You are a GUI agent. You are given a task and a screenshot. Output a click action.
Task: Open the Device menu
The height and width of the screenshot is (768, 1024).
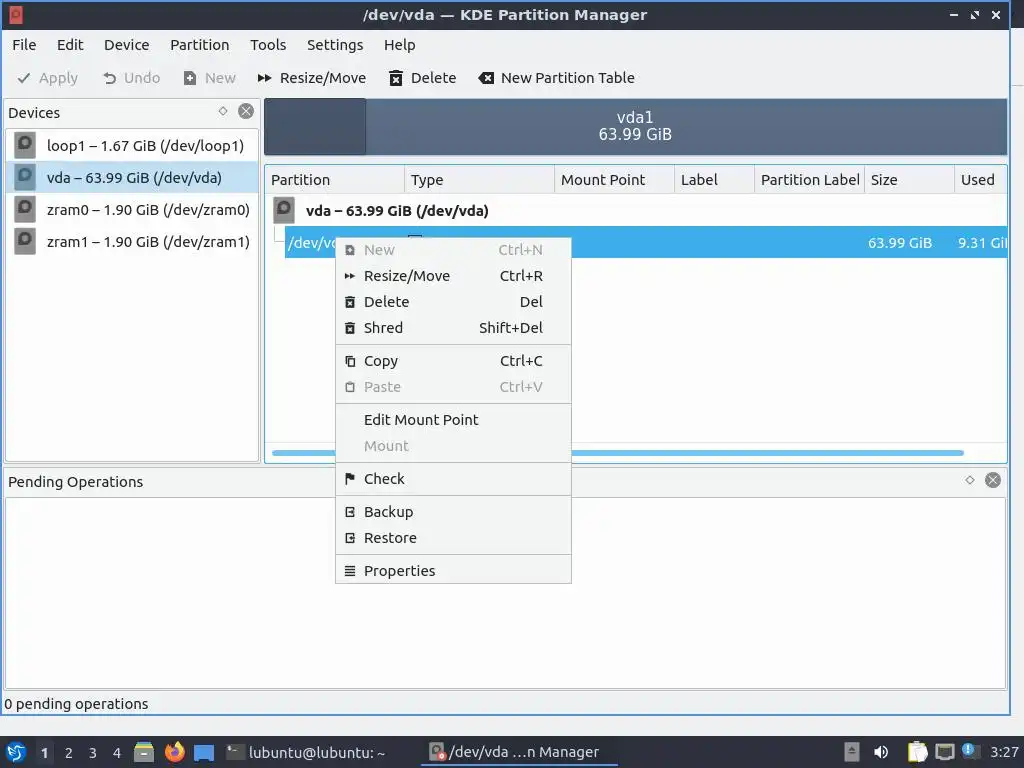[127, 44]
